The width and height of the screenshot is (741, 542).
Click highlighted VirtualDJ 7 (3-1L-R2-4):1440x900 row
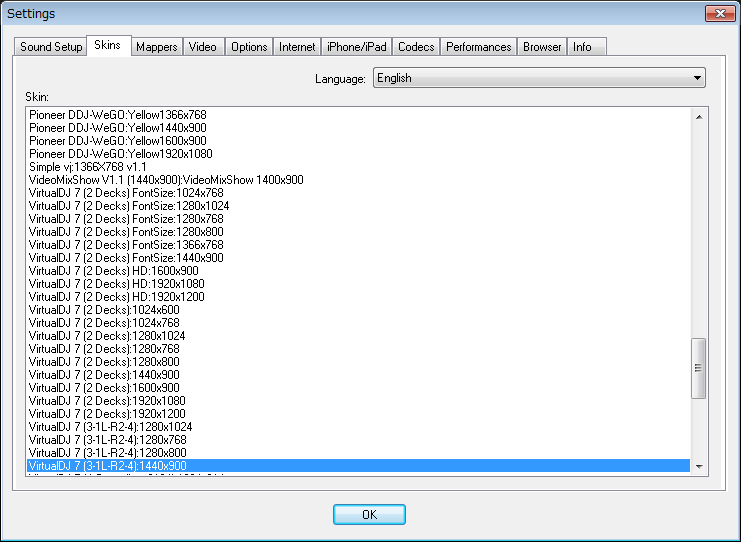coord(358,465)
